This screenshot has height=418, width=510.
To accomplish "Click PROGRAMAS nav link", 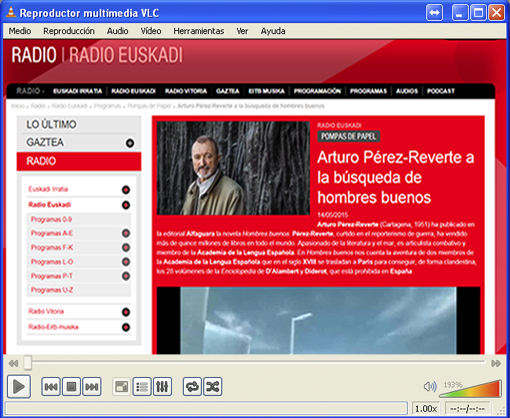I will [x=368, y=91].
